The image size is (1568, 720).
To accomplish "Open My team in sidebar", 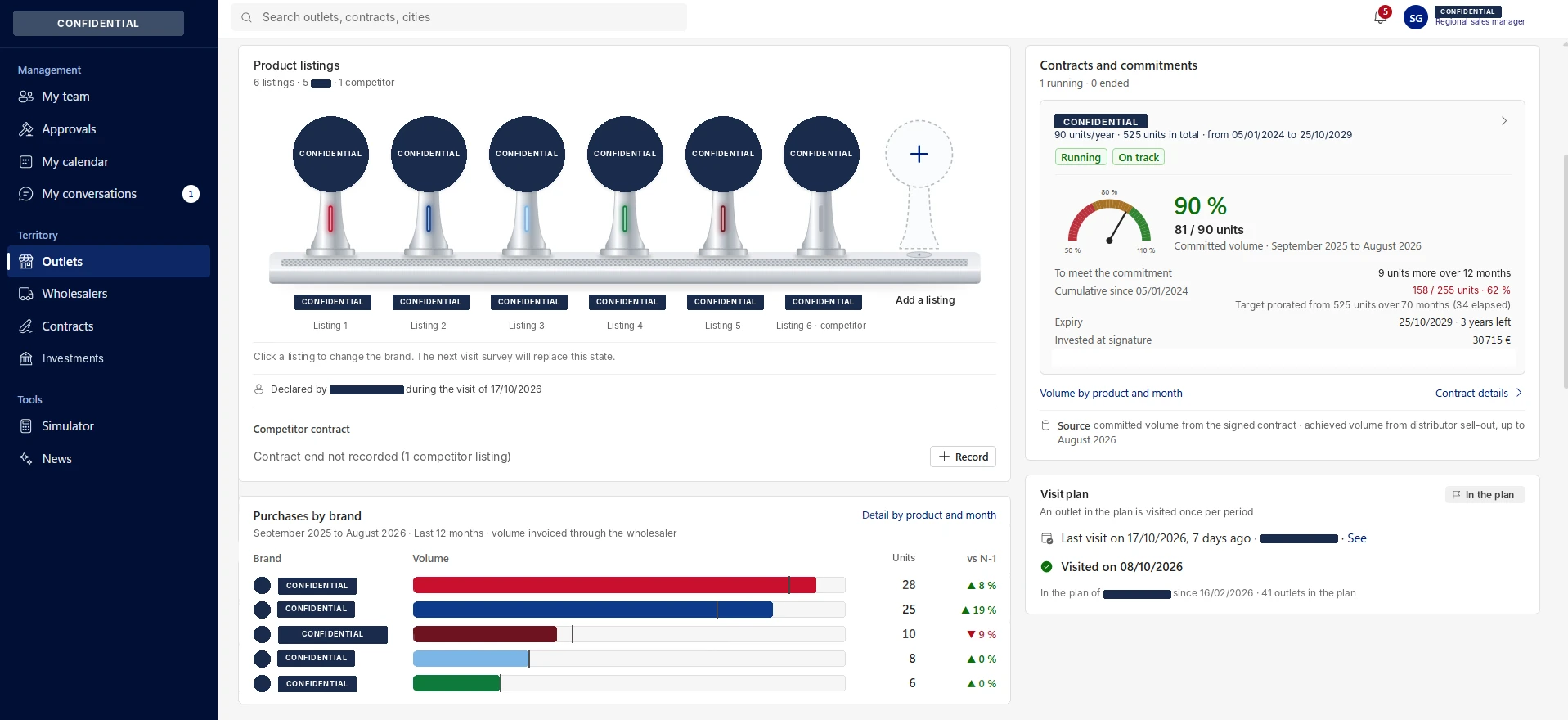I will [x=109, y=97].
